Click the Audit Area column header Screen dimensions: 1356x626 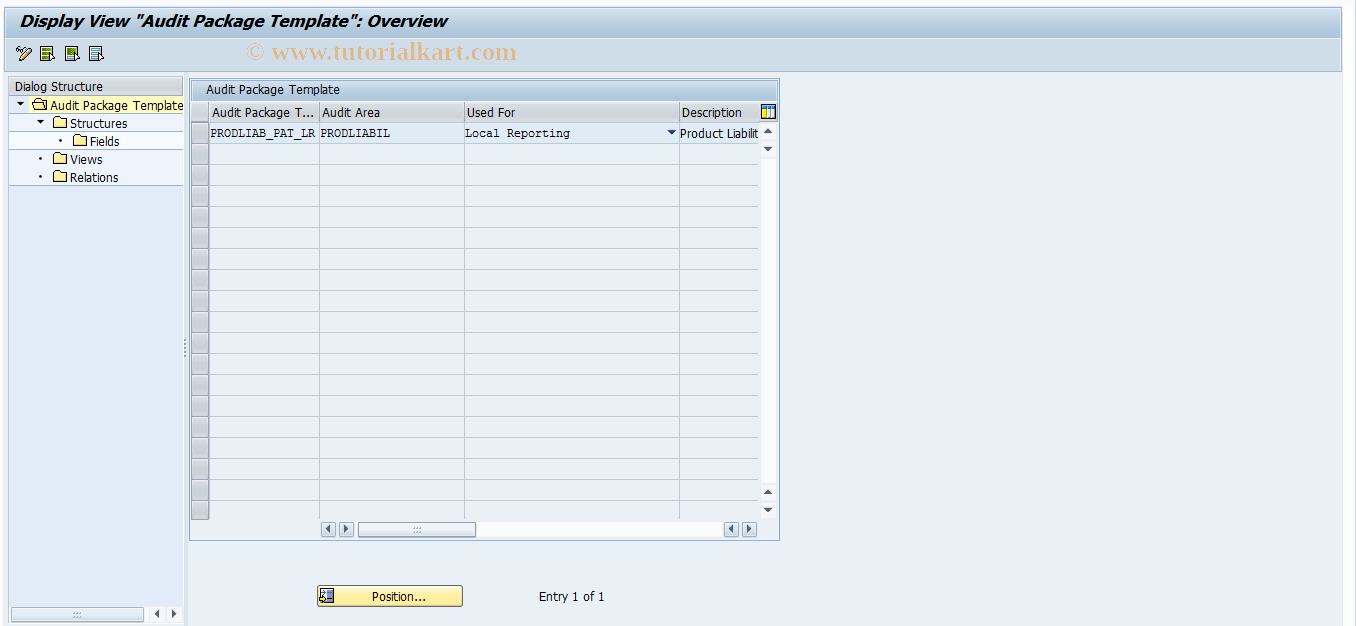point(392,112)
